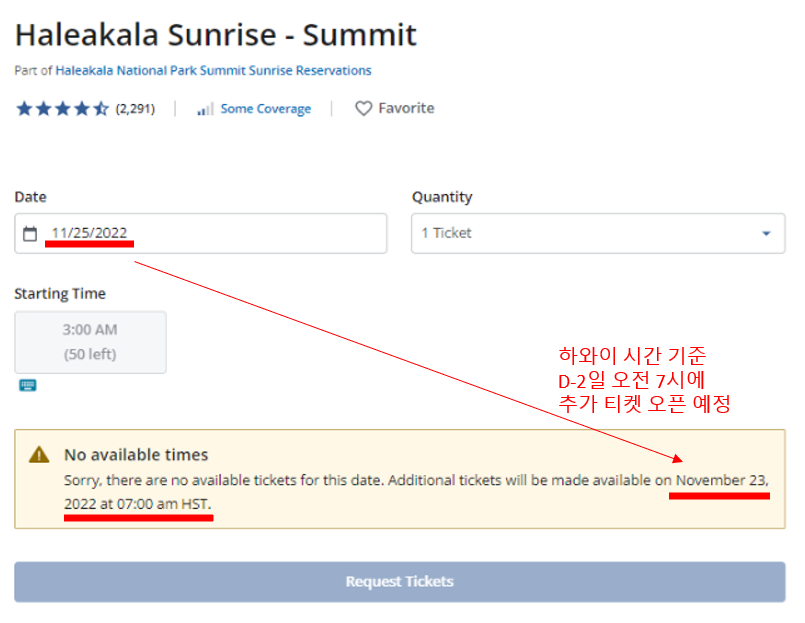805x623 pixels.
Task: Open the Some Coverage link
Action: (265, 109)
